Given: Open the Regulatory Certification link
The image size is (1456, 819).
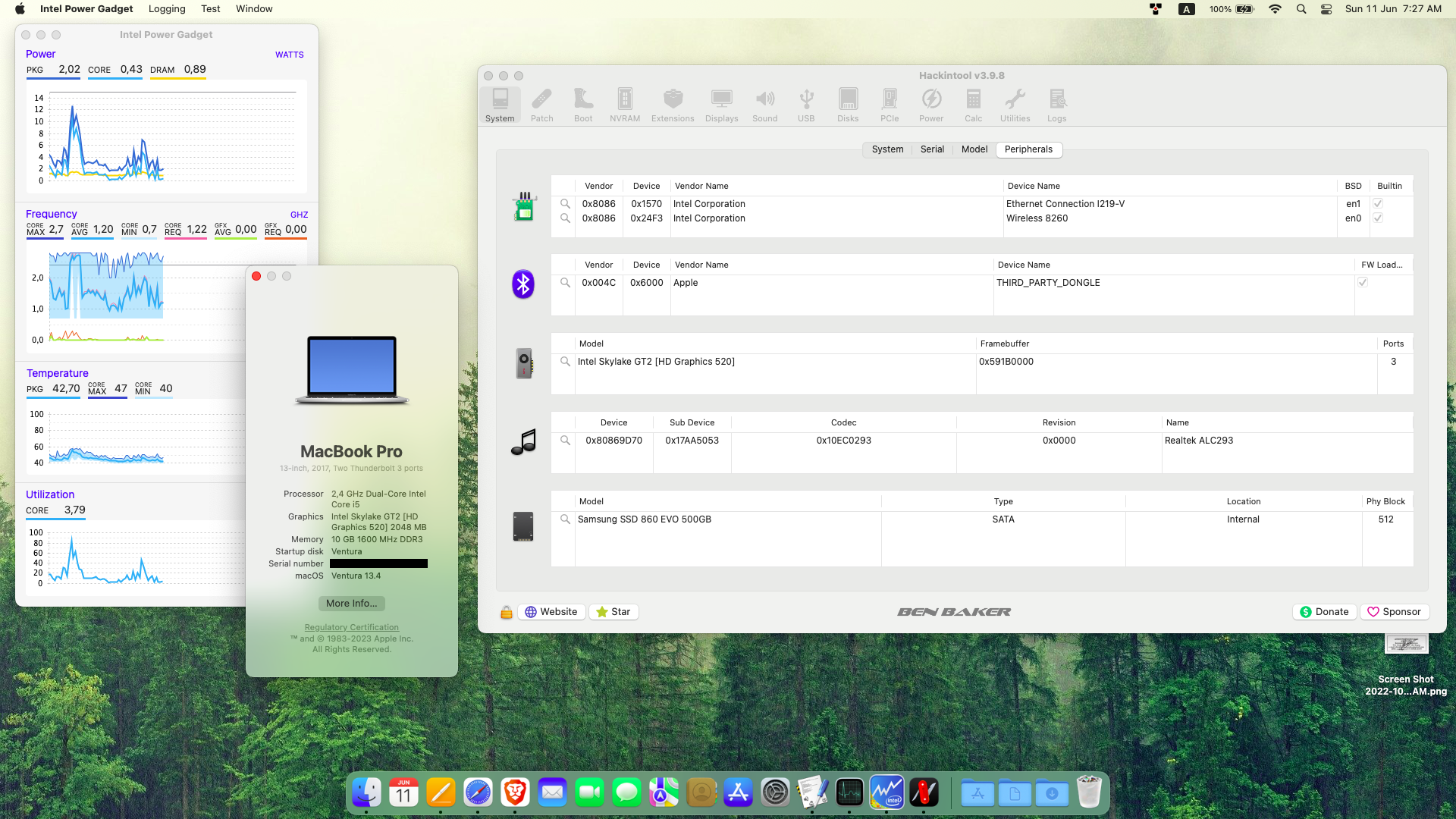Looking at the screenshot, I should pos(351,627).
